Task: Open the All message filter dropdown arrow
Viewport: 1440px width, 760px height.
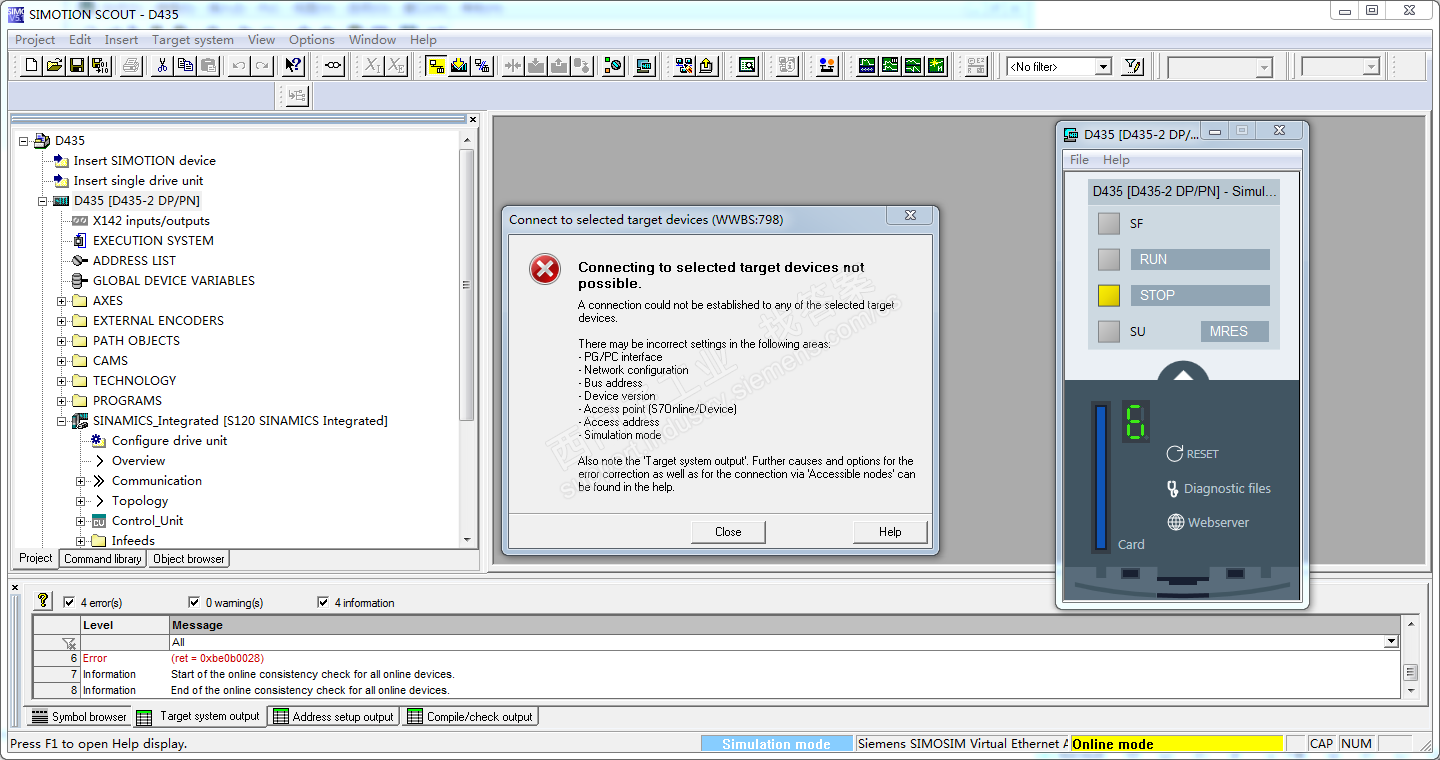Action: coord(1390,642)
